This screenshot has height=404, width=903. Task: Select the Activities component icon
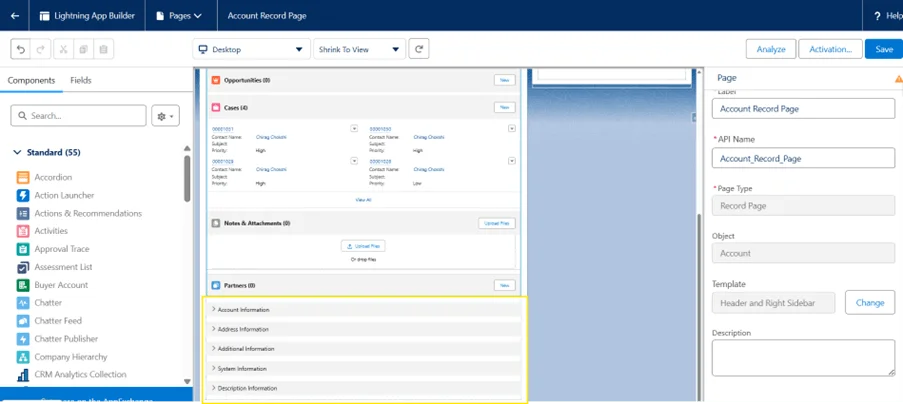tap(23, 231)
